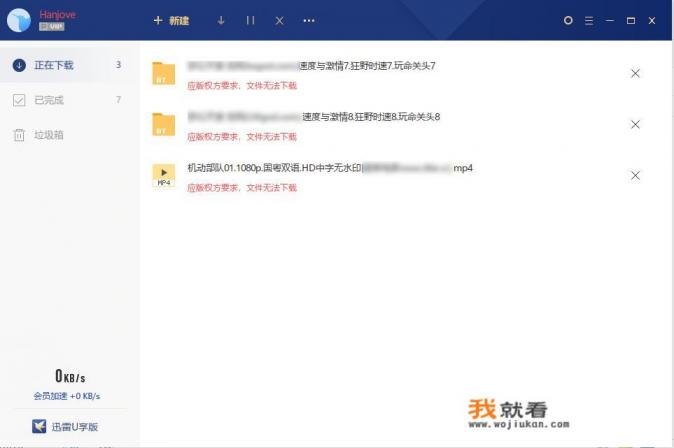This screenshot has width=674, height=448.
Task: Open settings via the circular gear icon
Action: tap(568, 20)
